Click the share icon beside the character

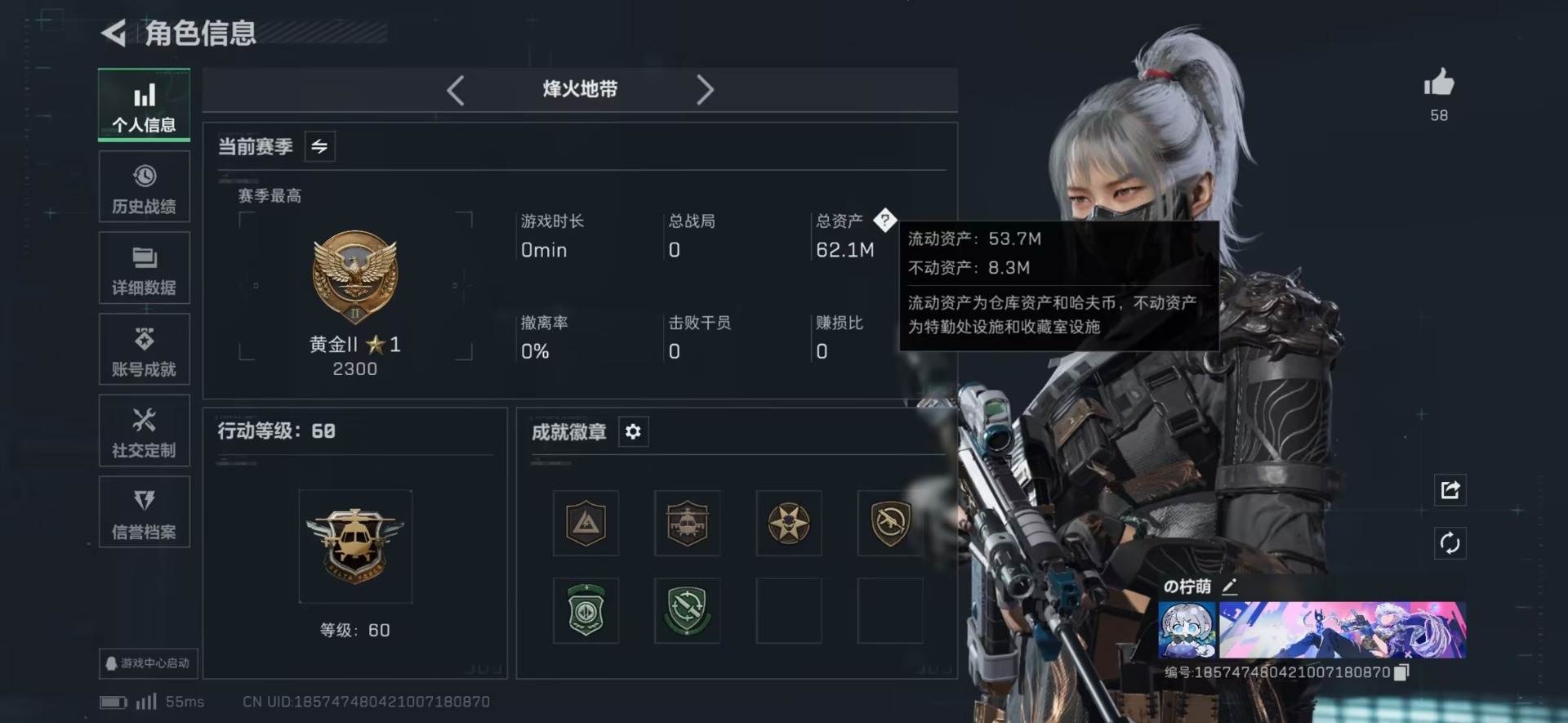tap(1450, 490)
